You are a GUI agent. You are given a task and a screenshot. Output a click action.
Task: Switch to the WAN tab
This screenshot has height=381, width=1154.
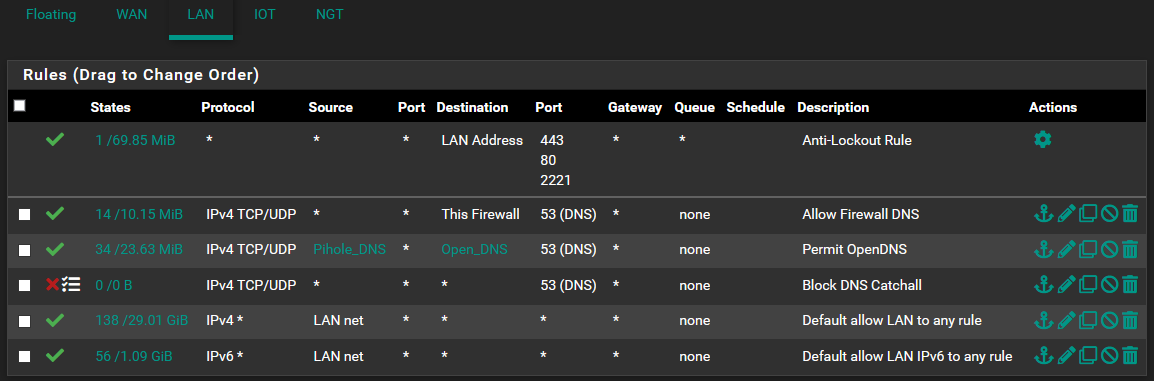[x=132, y=15]
